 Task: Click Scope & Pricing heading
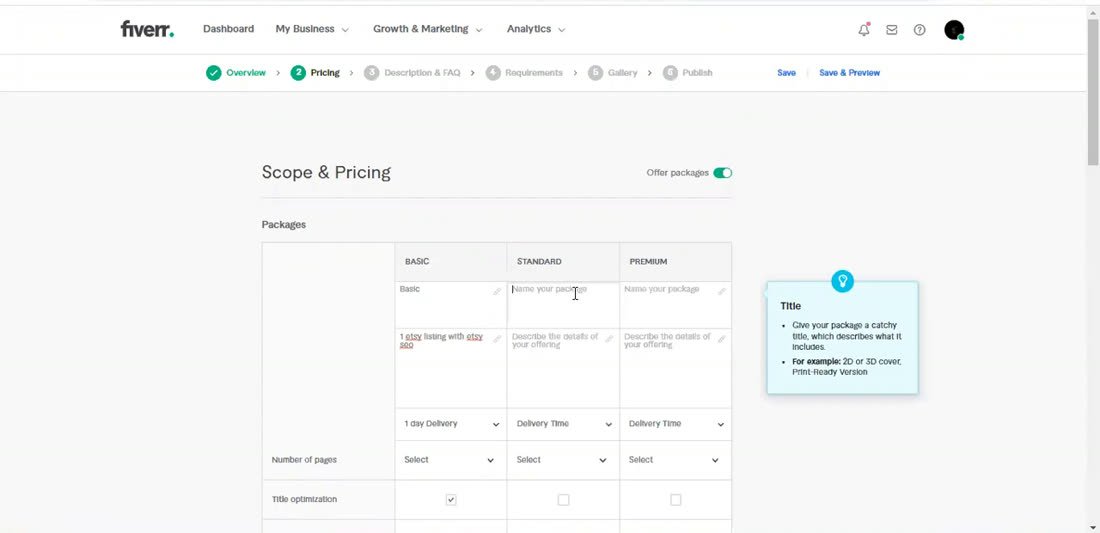[326, 173]
